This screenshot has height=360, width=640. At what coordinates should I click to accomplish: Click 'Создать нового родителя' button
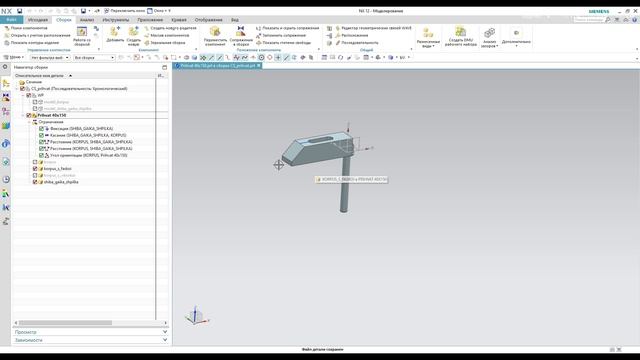[170, 28]
